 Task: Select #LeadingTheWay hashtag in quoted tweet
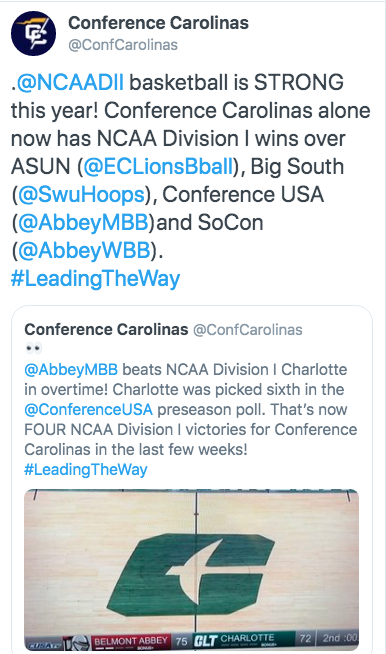tap(86, 470)
